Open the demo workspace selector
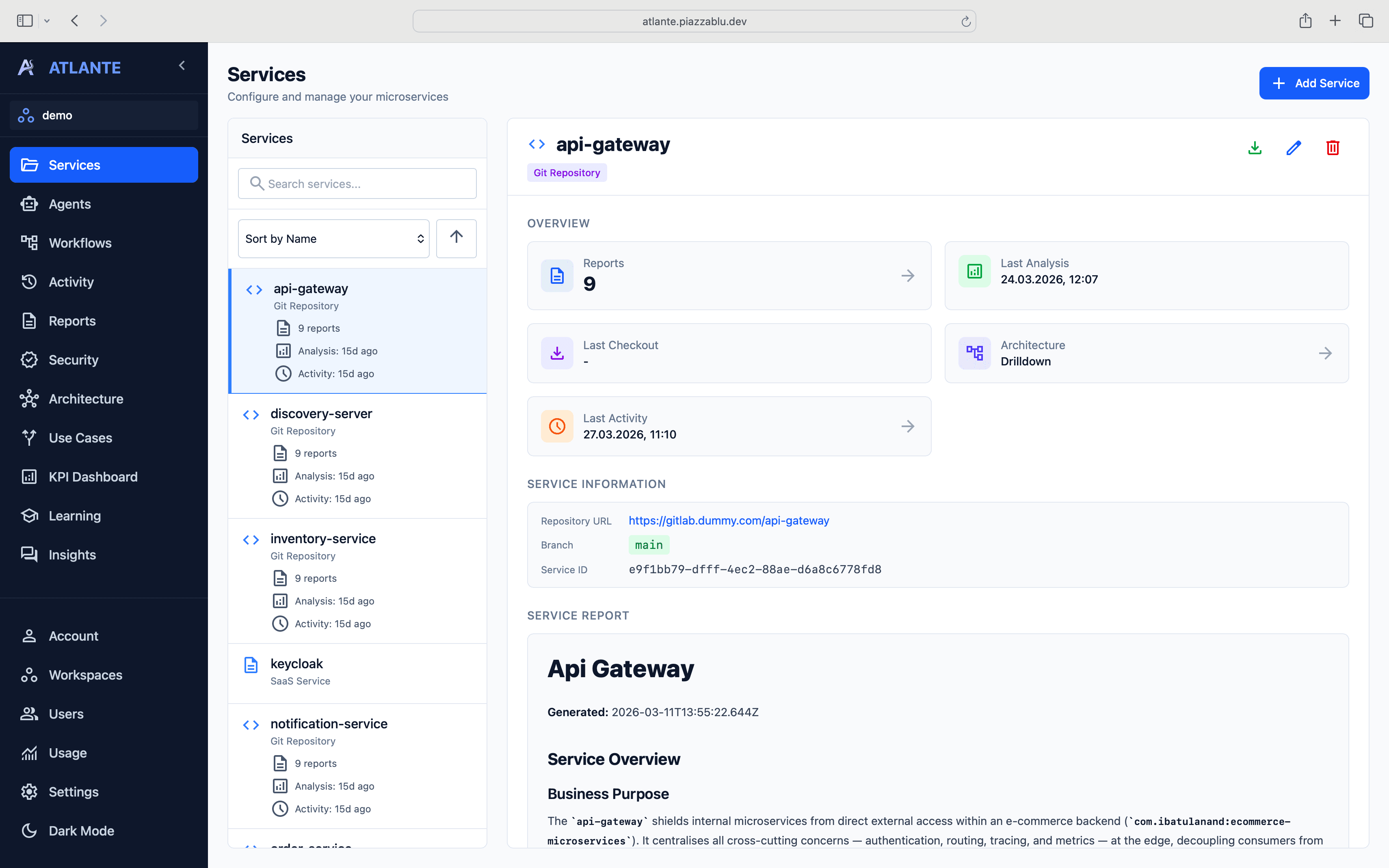The width and height of the screenshot is (1389, 868). click(104, 115)
